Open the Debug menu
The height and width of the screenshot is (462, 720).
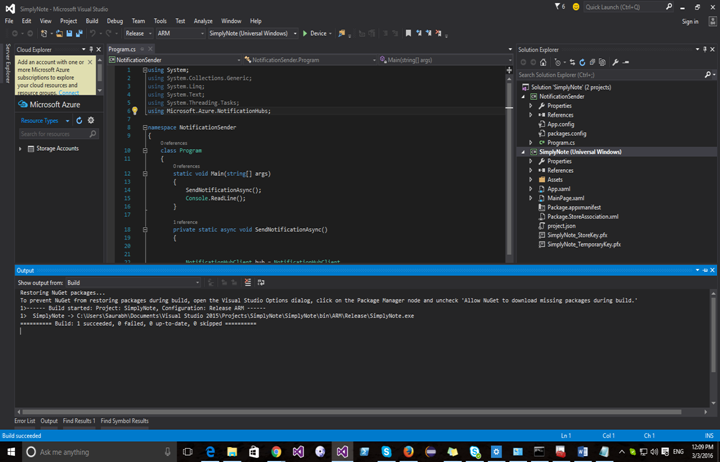(115, 20)
